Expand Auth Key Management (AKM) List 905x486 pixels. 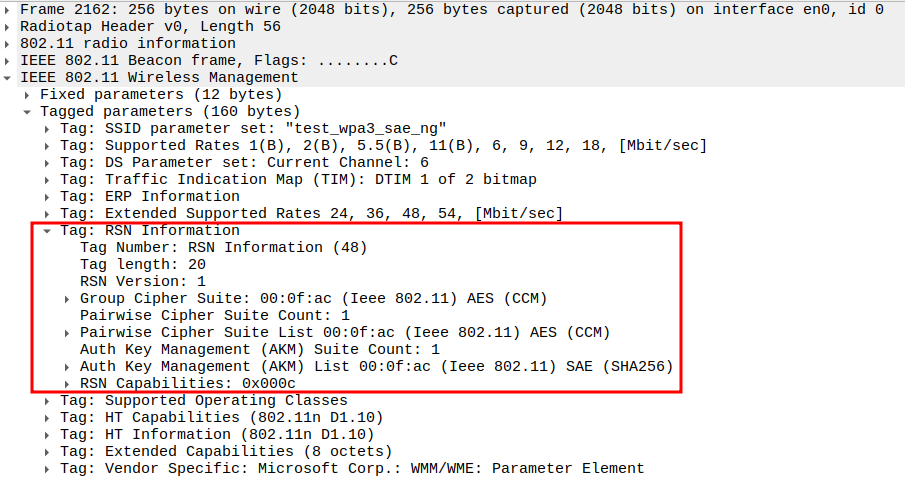68,367
